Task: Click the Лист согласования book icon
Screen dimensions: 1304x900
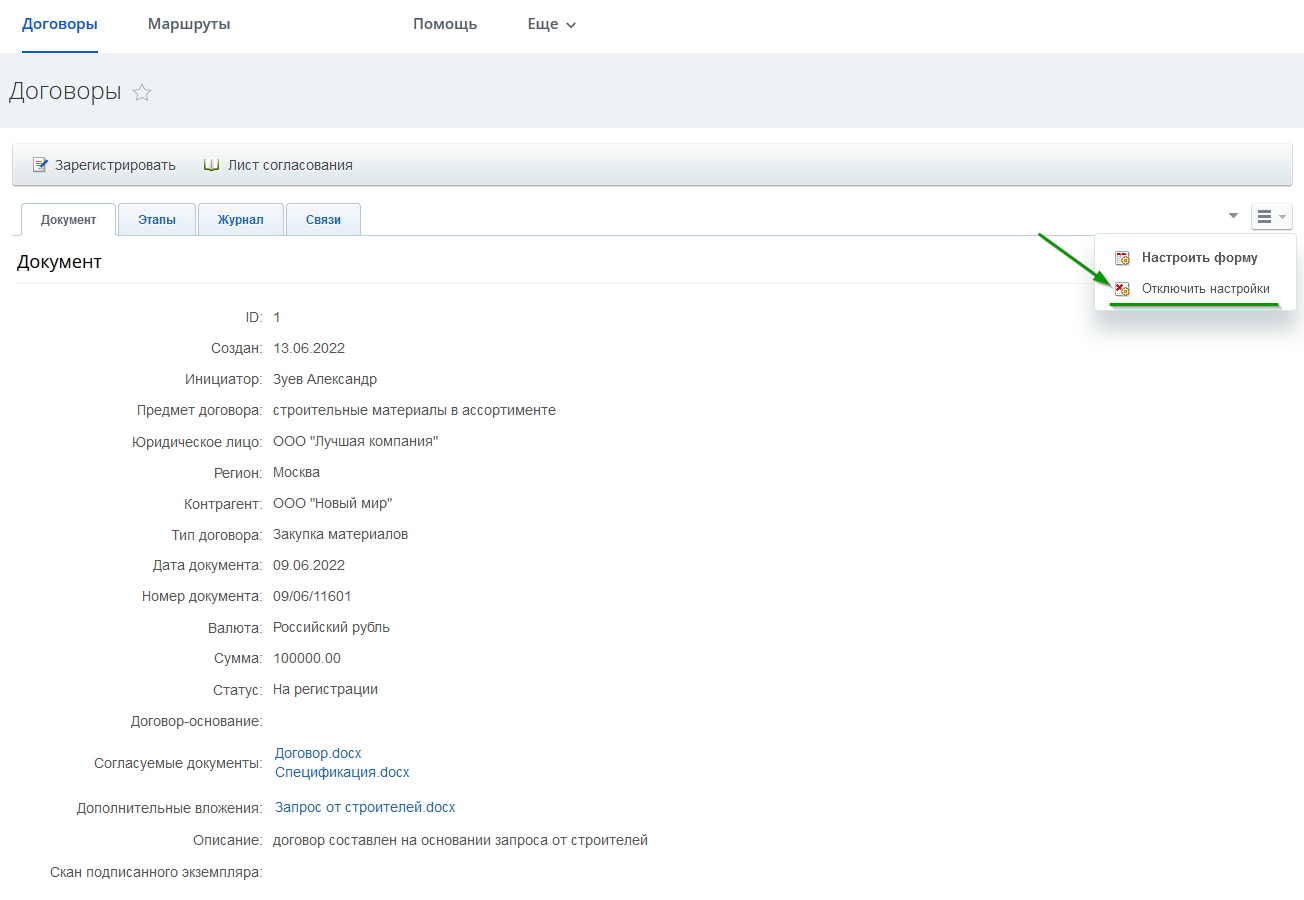Action: 211,165
